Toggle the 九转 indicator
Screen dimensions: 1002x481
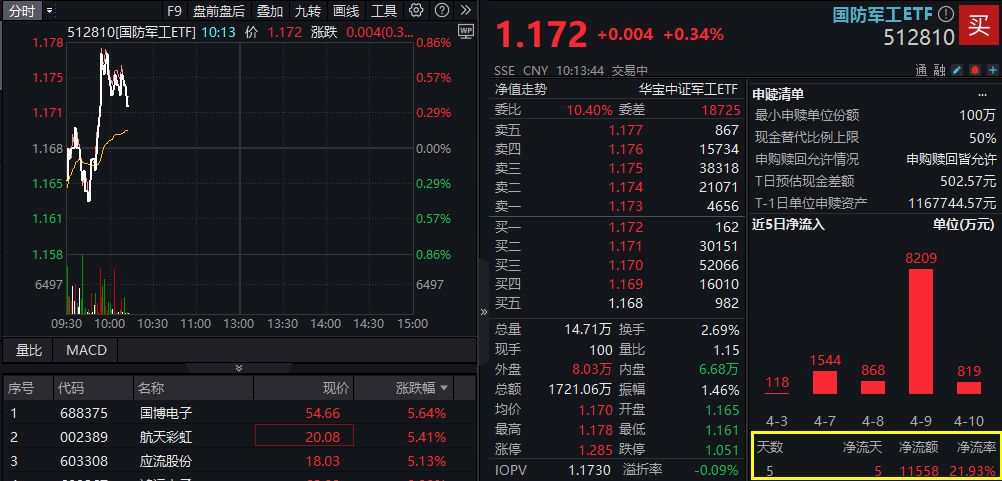coord(308,10)
